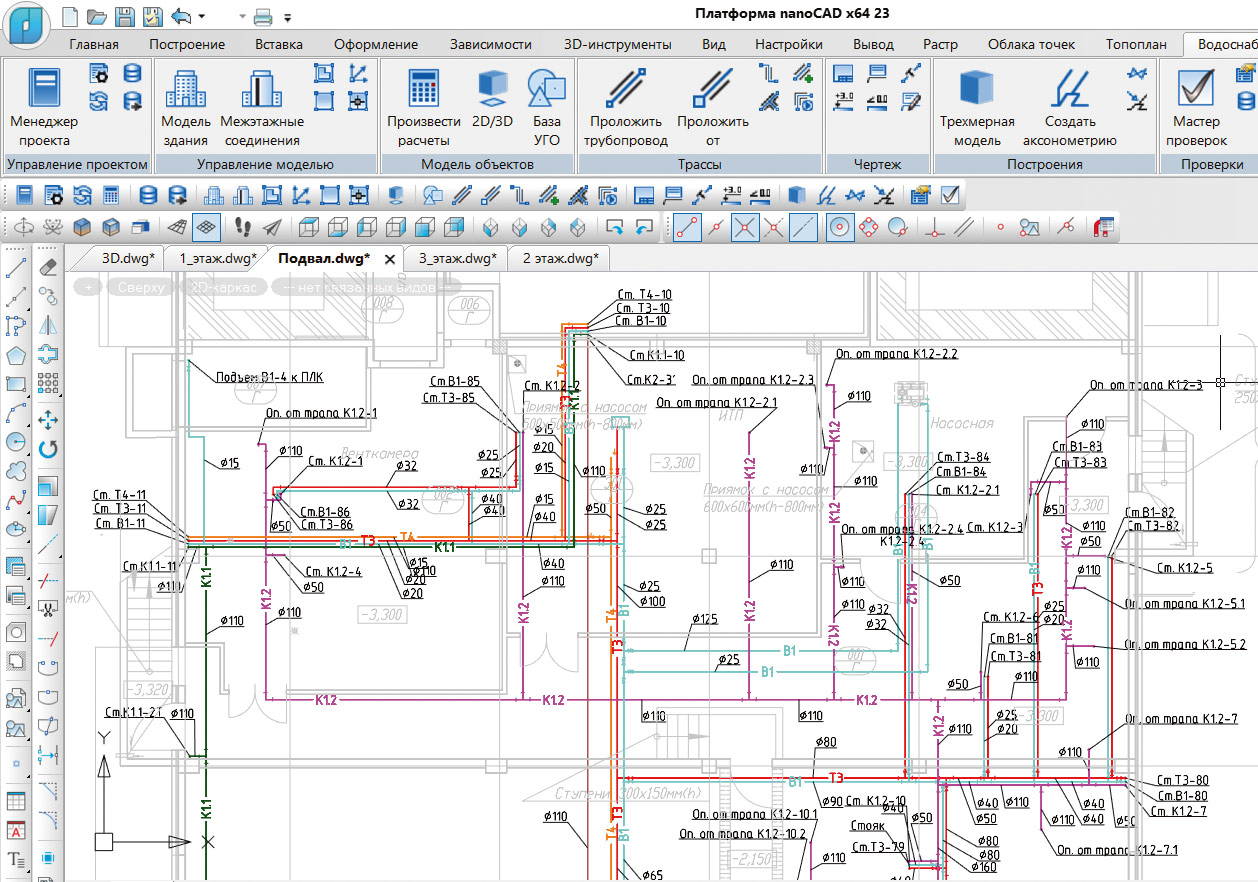
Task: Click slope mark icon in Чертеж ribbon panel
Action: pyautogui.click(x=877, y=100)
